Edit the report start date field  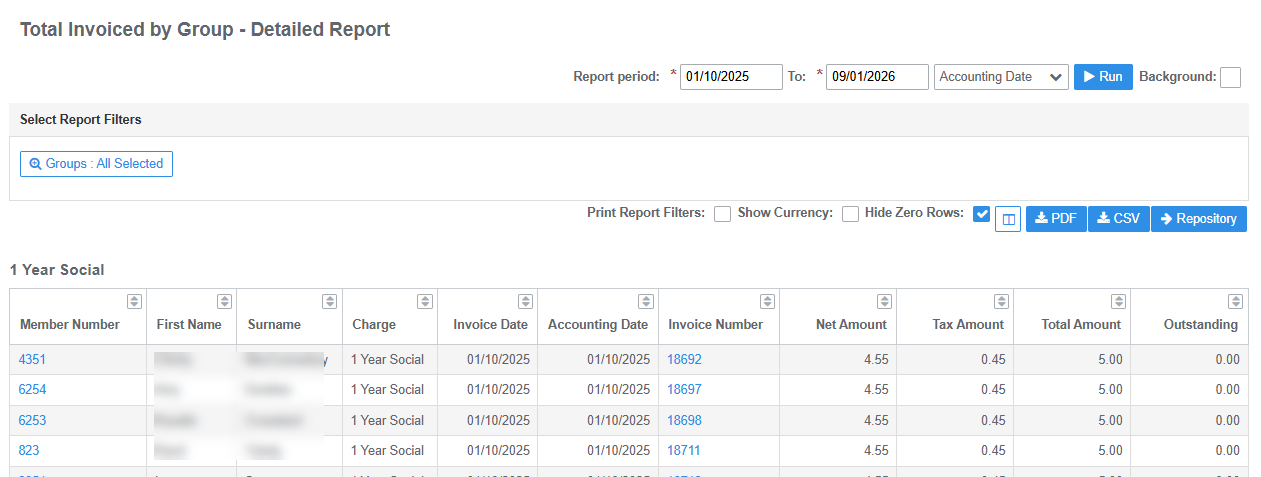coord(731,77)
